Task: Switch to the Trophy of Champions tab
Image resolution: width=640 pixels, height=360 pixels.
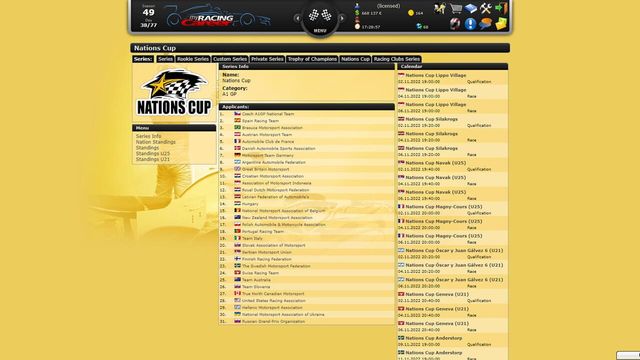Action: point(312,59)
